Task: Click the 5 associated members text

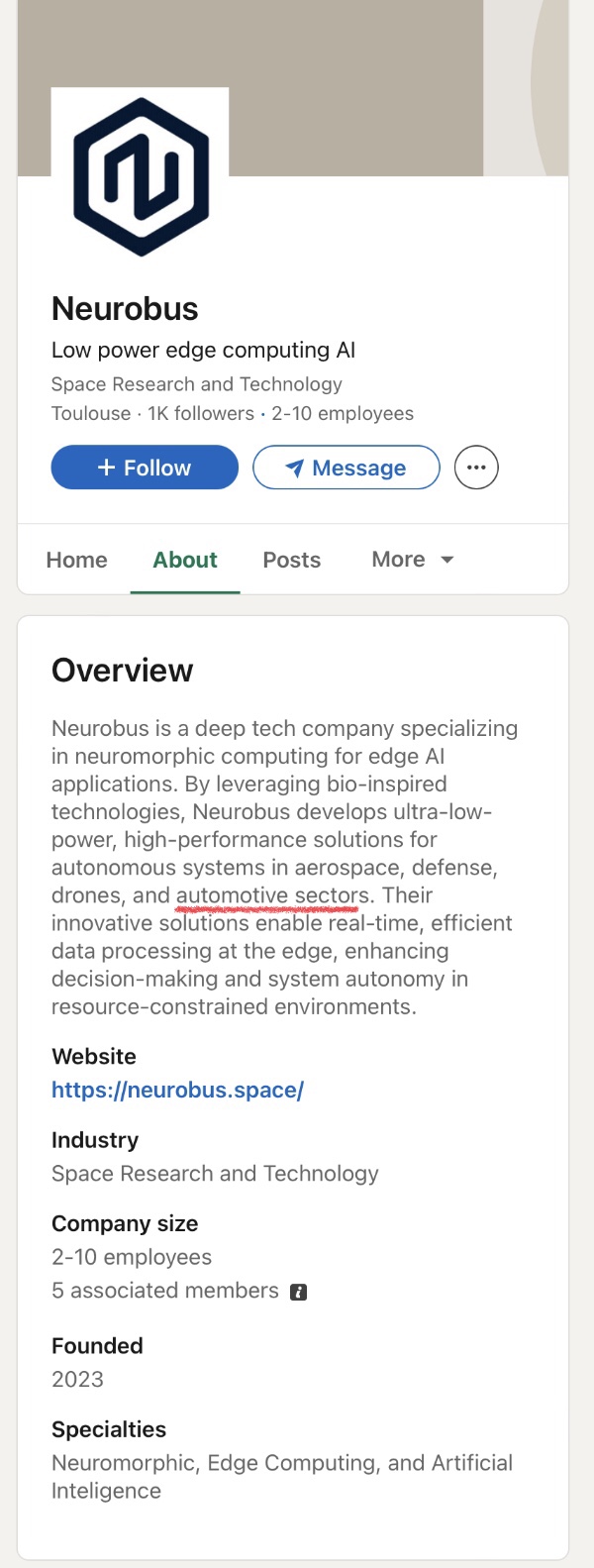Action: (165, 1291)
